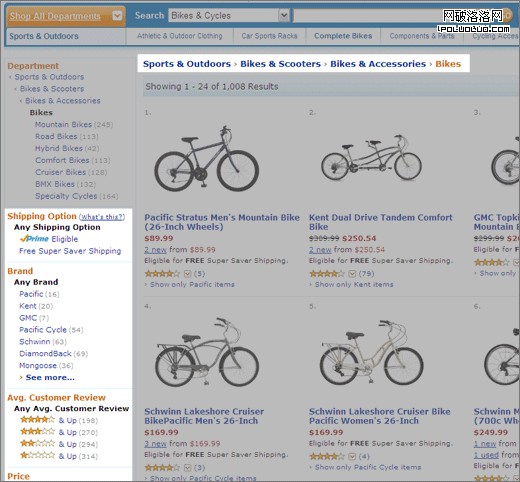Select Free Super Saver Shipping filter
The image size is (520, 482).
tap(70, 251)
